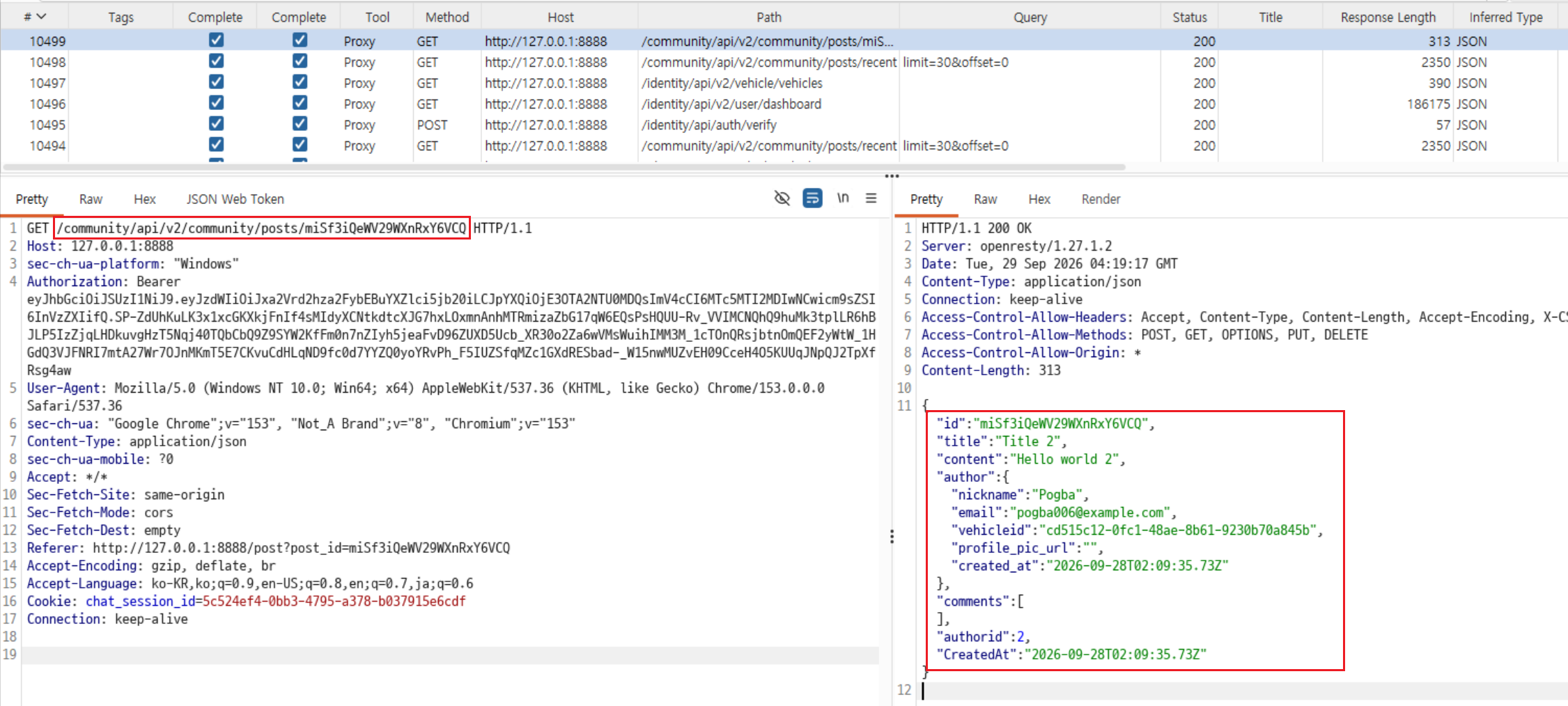Switch response view to Render tab
The height and width of the screenshot is (706, 1568).
(x=1101, y=199)
